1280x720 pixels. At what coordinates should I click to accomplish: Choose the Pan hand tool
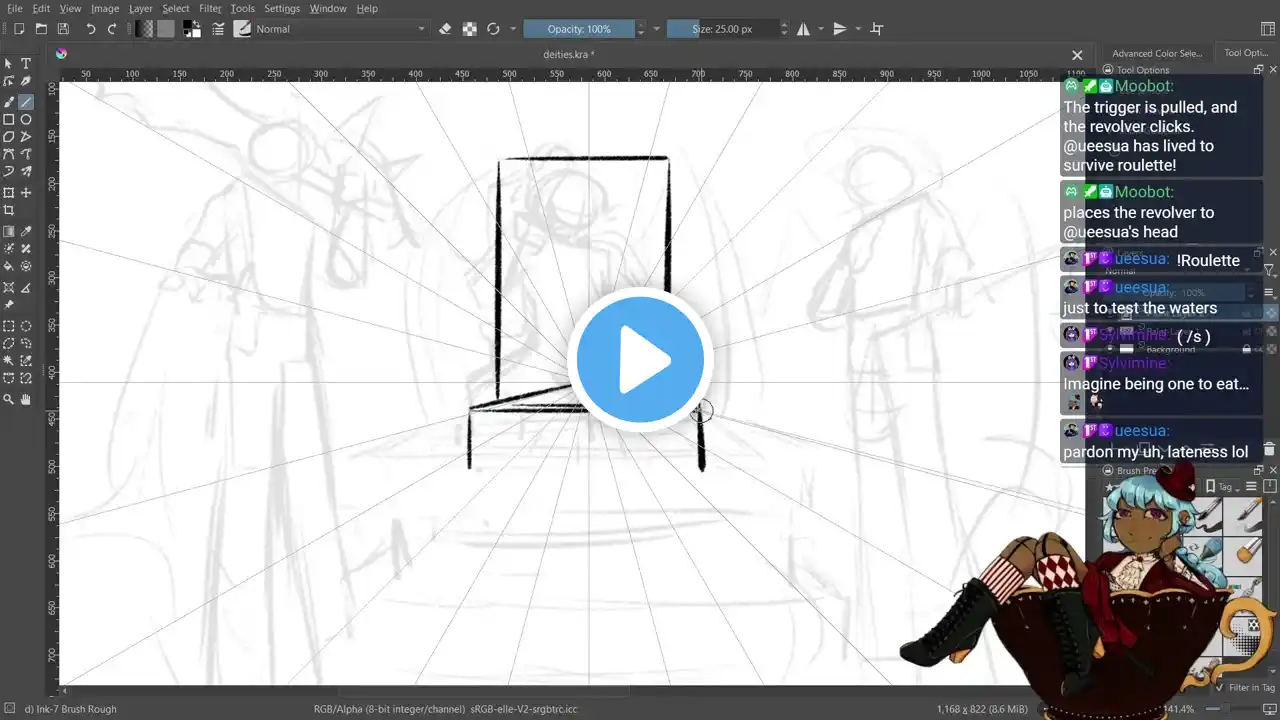(26, 400)
